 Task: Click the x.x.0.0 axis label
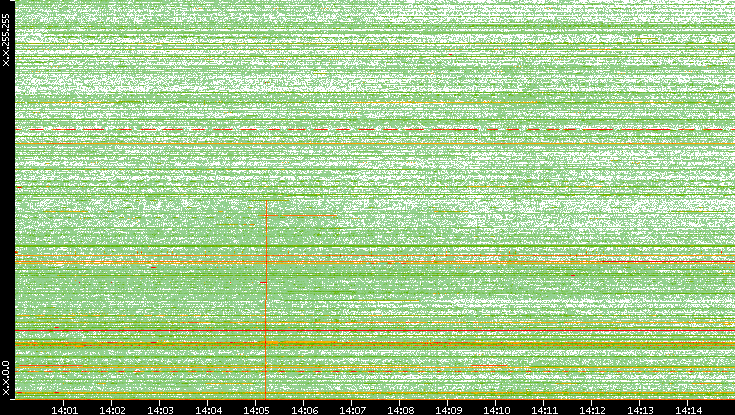6,378
